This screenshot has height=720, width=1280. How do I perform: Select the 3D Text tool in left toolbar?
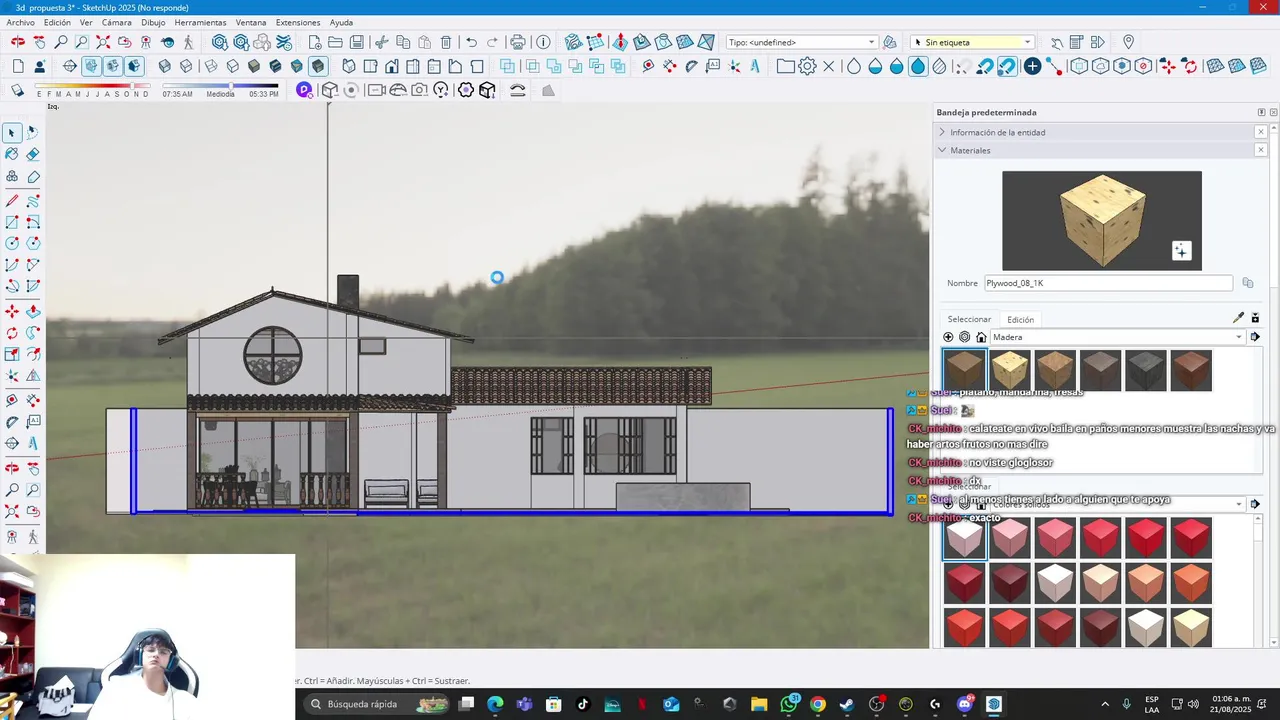click(x=33, y=443)
